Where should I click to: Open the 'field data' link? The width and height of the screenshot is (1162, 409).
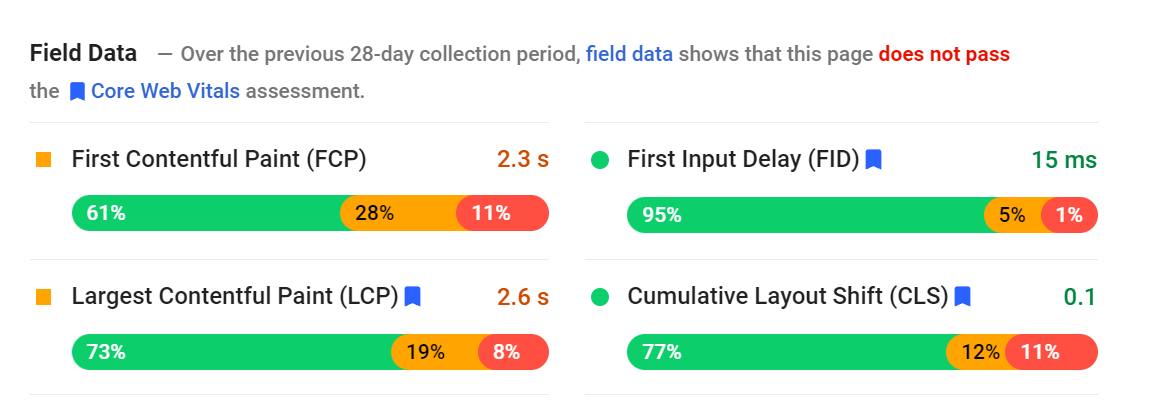pos(629,55)
